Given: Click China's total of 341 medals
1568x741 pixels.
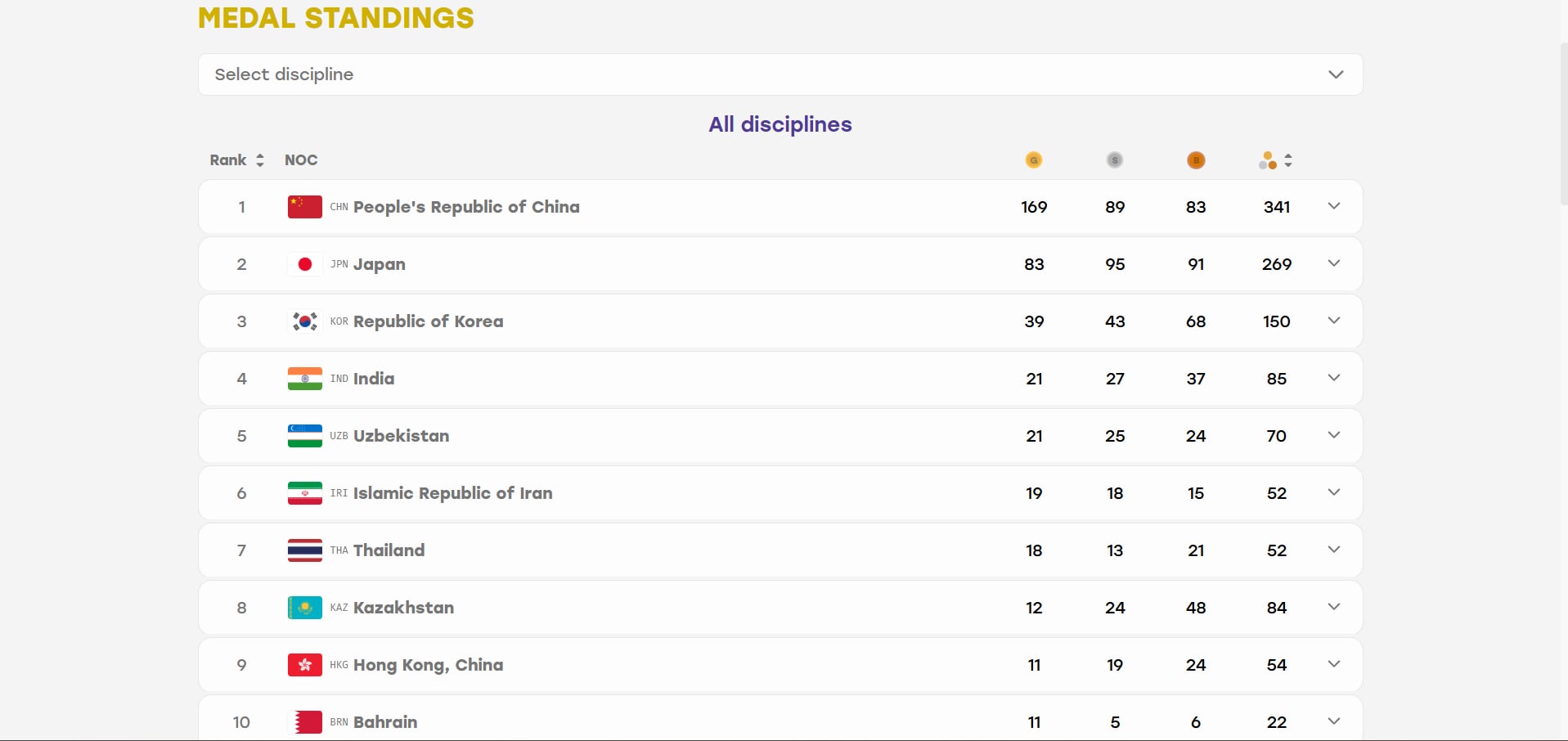Looking at the screenshot, I should [x=1277, y=207].
